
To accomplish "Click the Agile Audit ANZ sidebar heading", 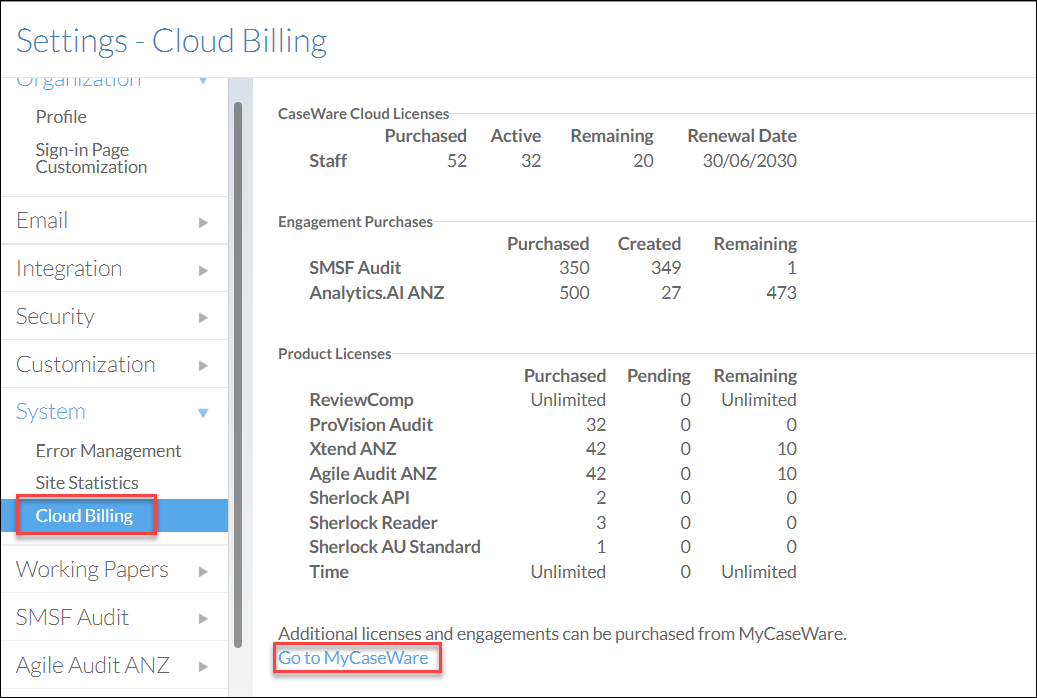I will (93, 665).
